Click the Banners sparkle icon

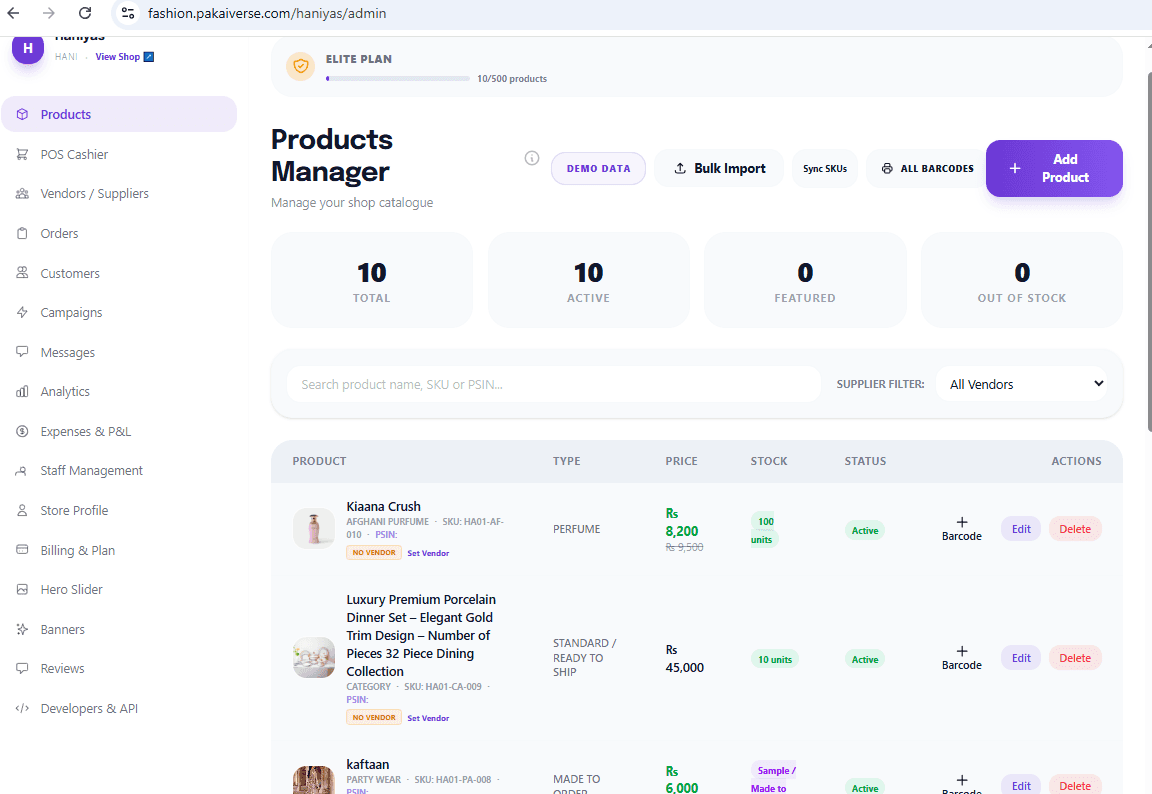click(x=22, y=629)
